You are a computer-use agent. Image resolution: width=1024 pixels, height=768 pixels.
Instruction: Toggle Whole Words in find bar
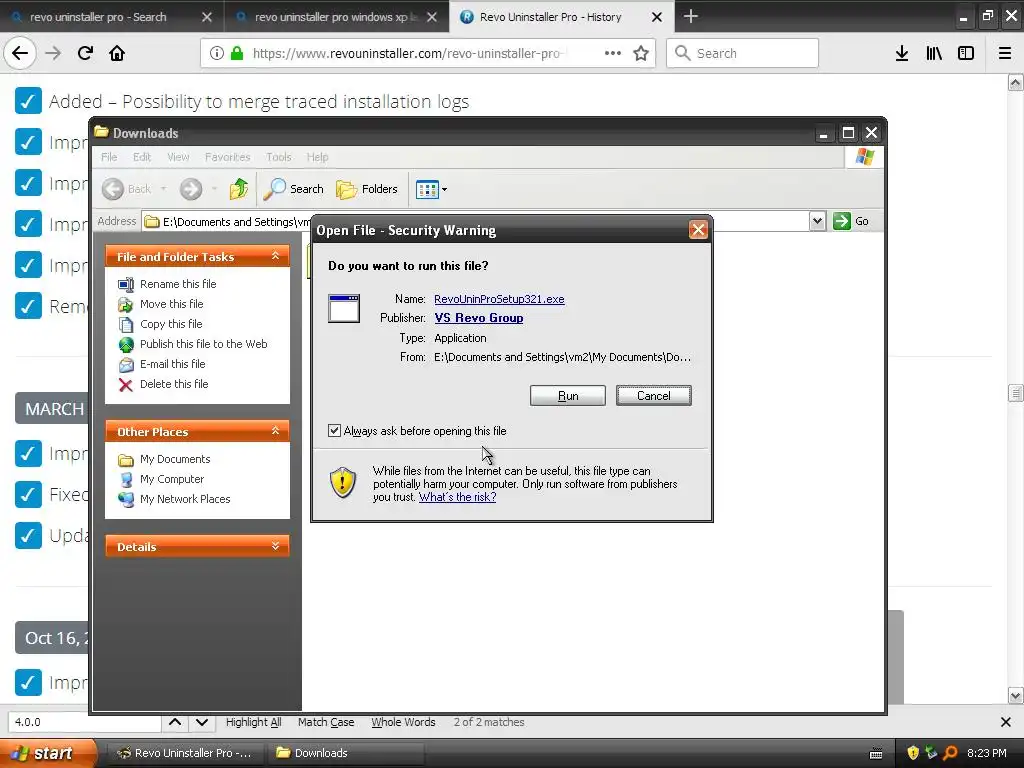tap(403, 722)
